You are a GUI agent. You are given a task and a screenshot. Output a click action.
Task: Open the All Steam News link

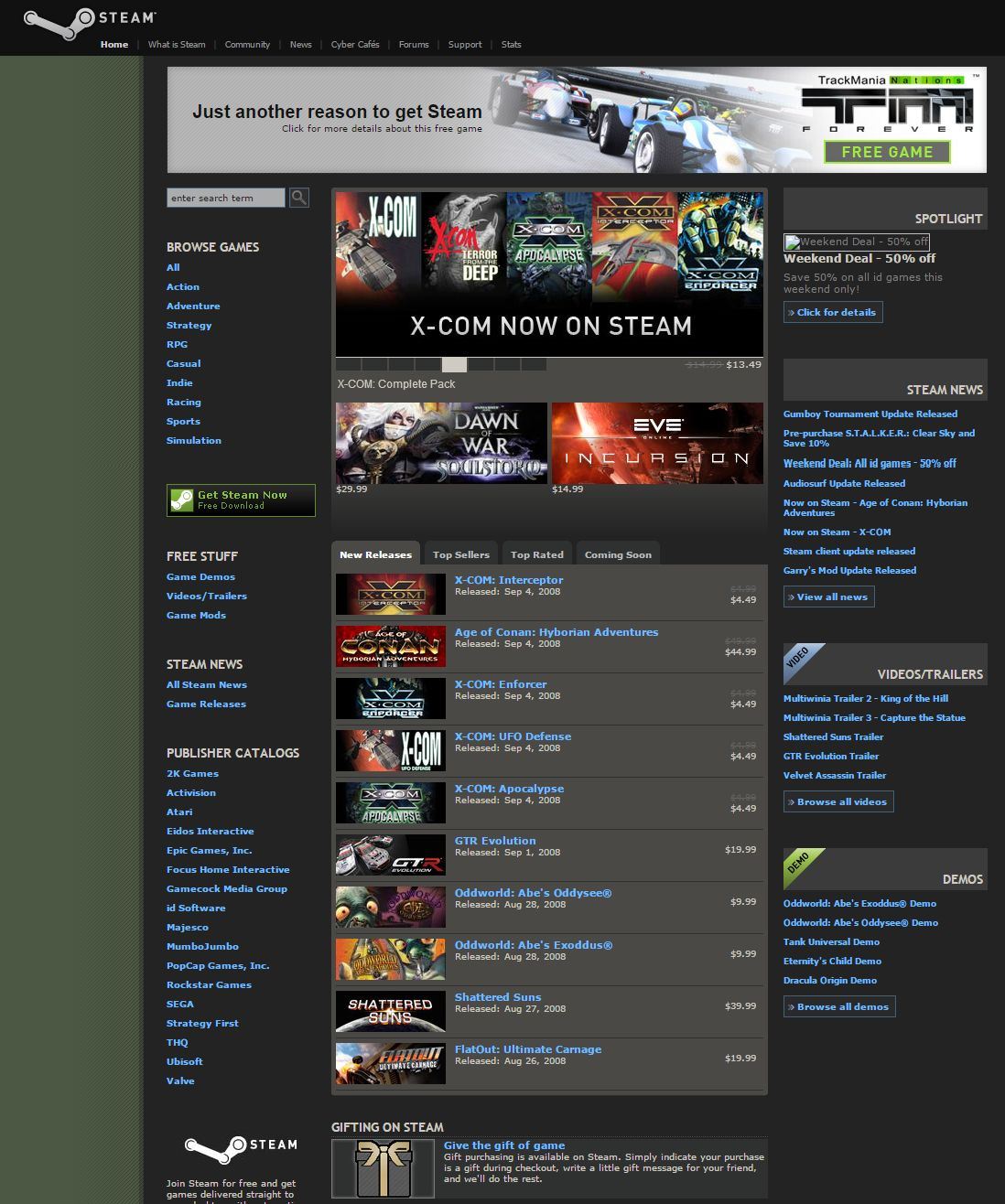207,684
